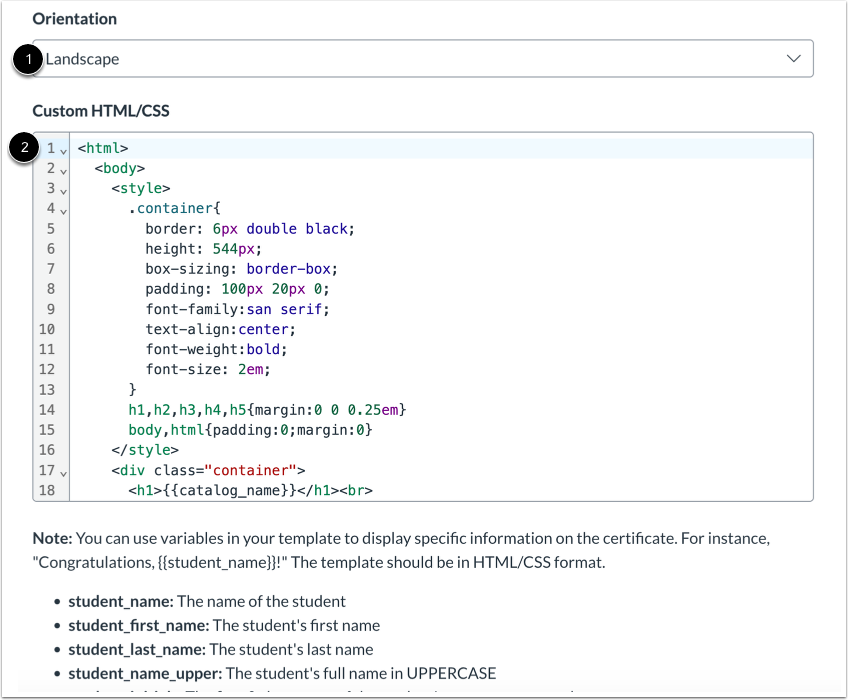The image size is (848, 700).
Task: Click line number 13 in the gutter
Action: point(47,390)
